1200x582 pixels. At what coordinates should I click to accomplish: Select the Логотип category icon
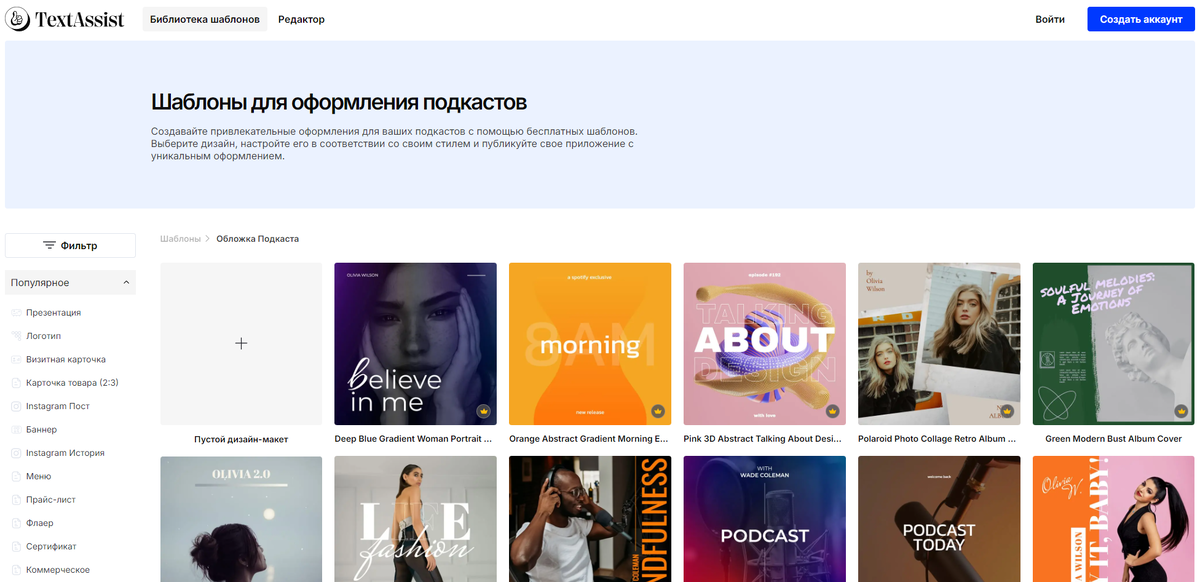pyautogui.click(x=14, y=335)
